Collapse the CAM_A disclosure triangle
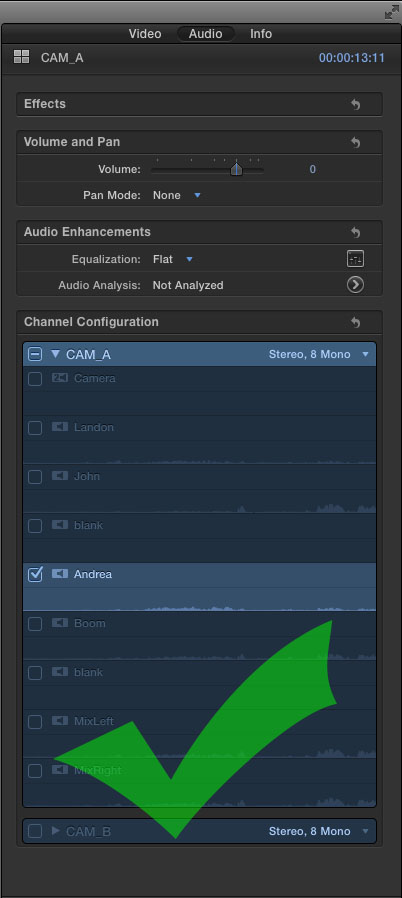The width and height of the screenshot is (402, 898). click(55, 354)
